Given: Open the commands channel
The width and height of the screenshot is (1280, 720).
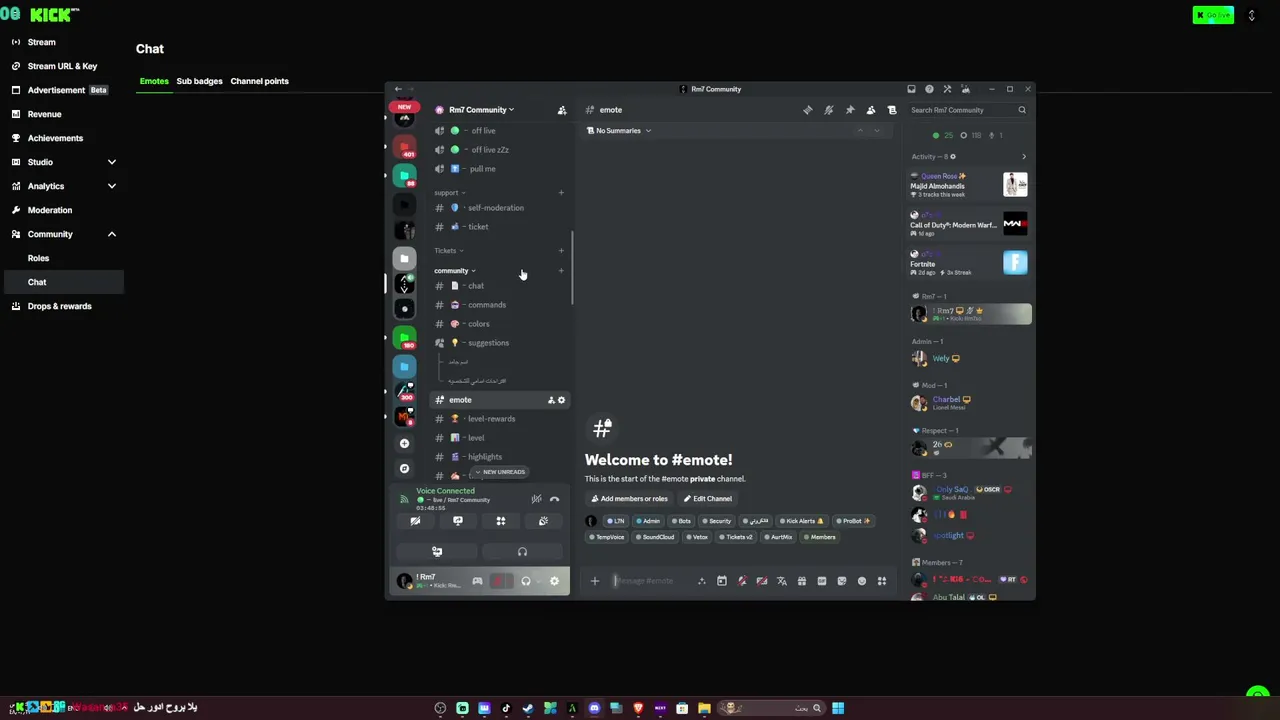Looking at the screenshot, I should click(500, 305).
